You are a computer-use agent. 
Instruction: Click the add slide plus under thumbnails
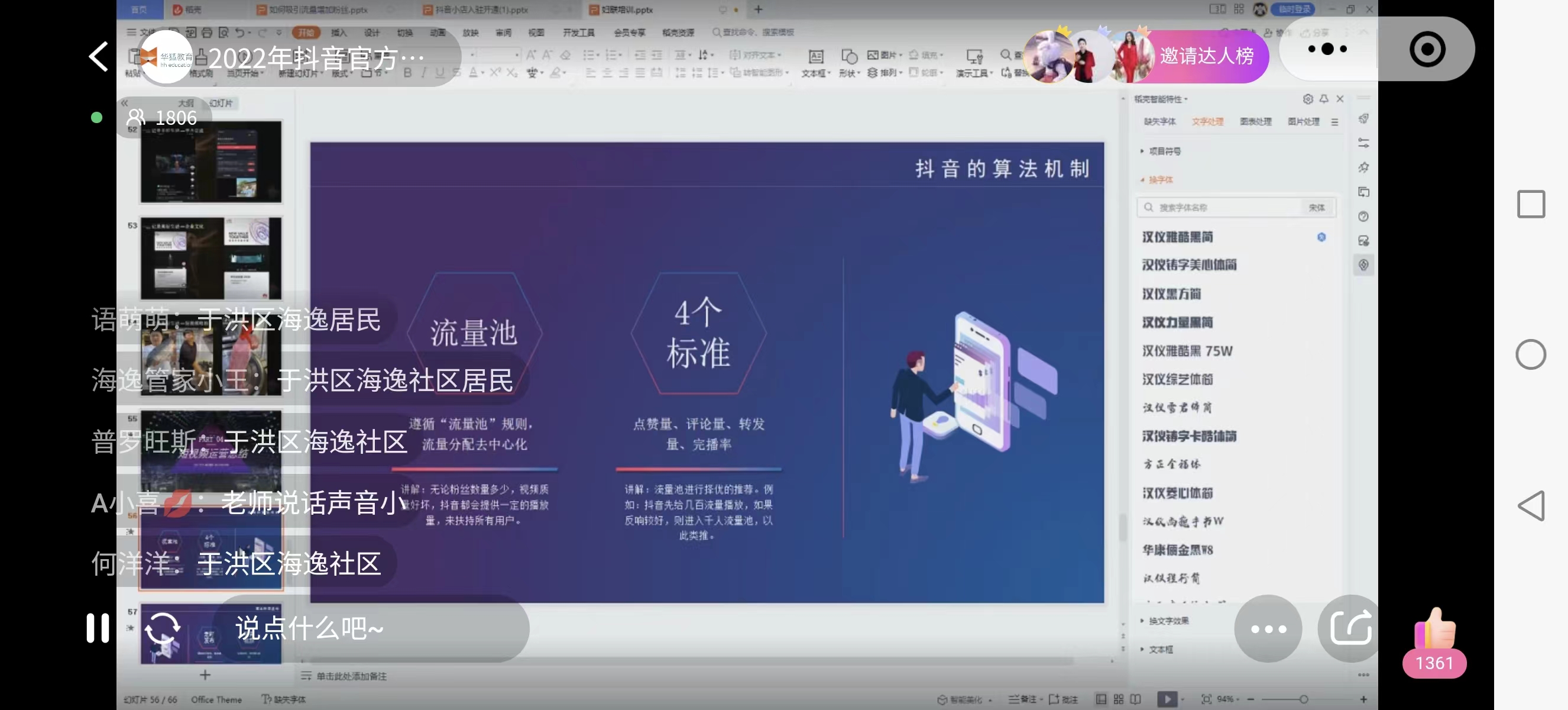(x=205, y=674)
